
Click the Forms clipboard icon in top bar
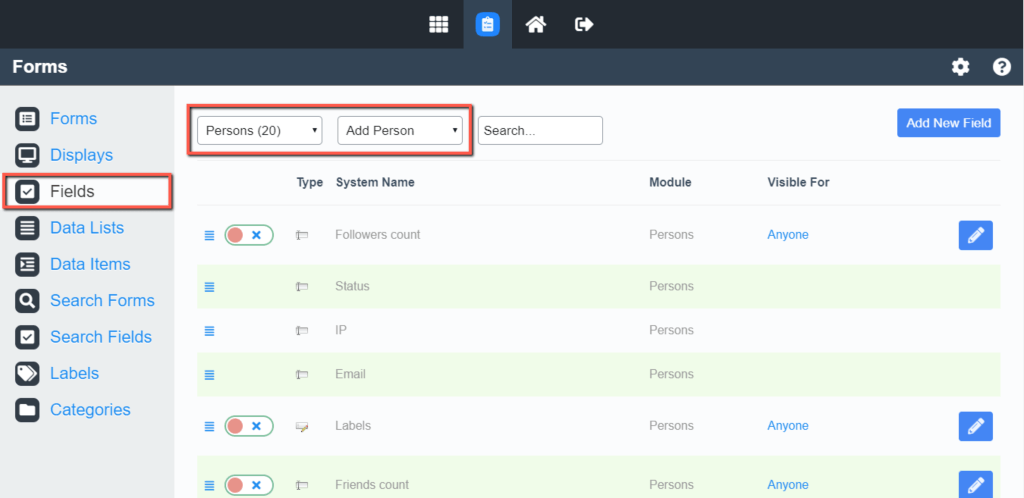click(487, 25)
